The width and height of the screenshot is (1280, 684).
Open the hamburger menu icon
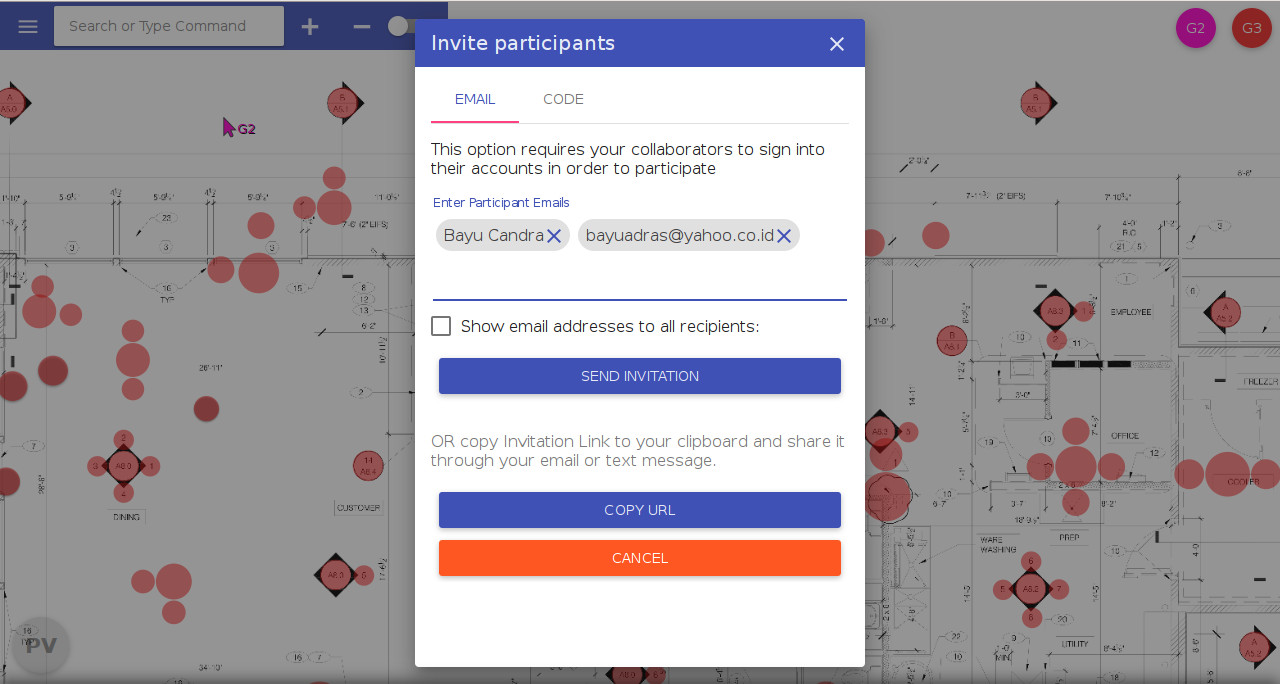(28, 26)
